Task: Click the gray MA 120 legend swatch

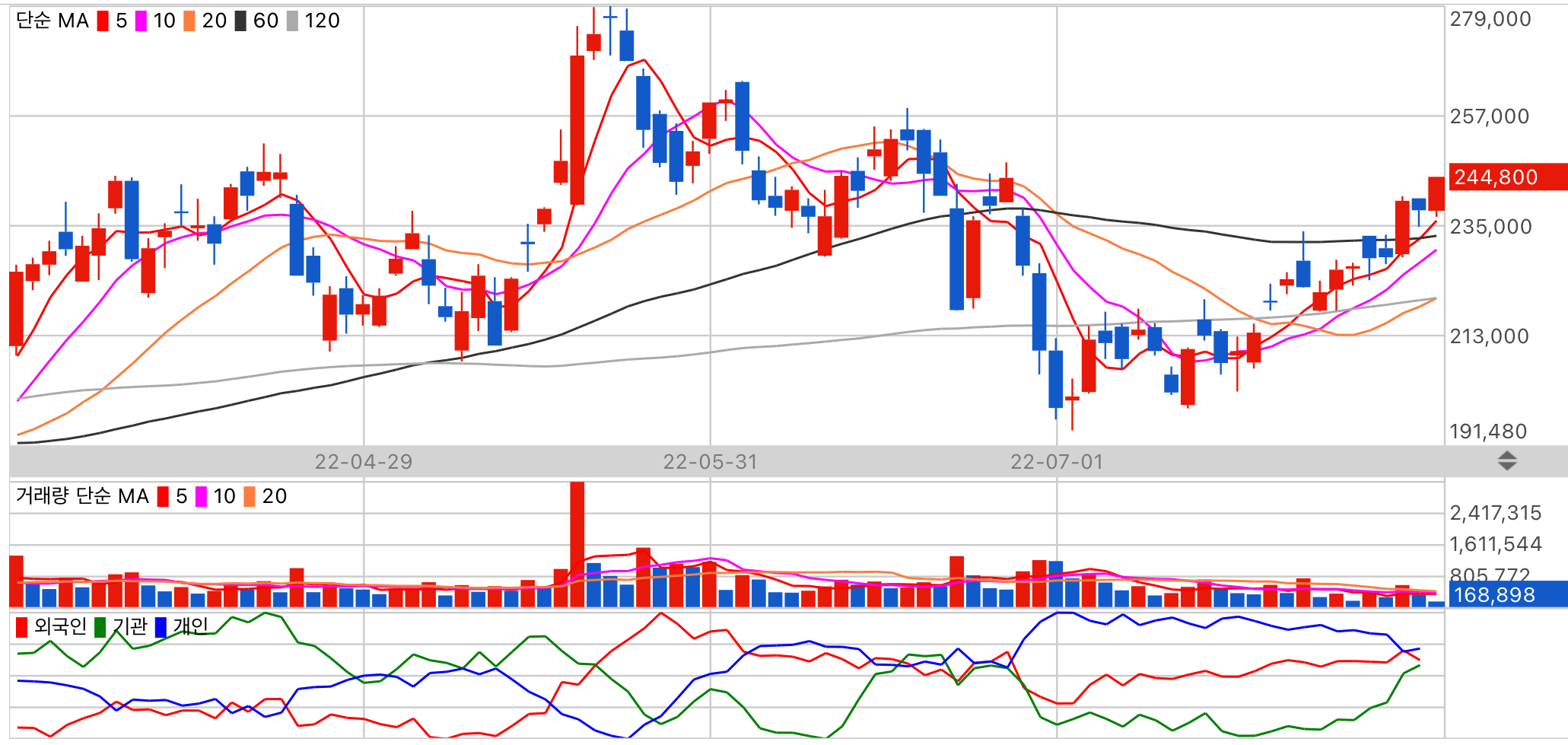Action: pyautogui.click(x=292, y=21)
